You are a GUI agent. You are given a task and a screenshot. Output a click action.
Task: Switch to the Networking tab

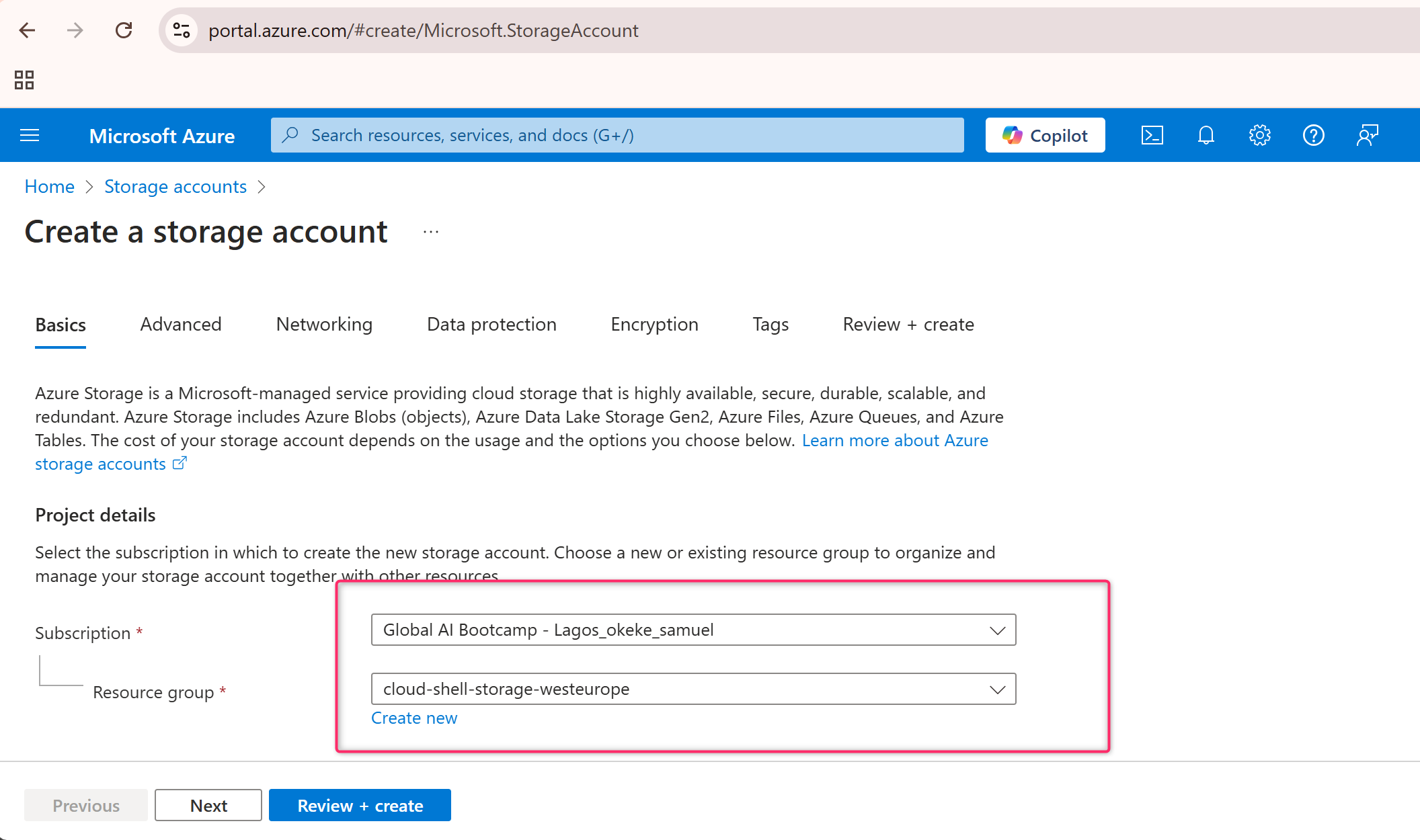click(x=324, y=325)
